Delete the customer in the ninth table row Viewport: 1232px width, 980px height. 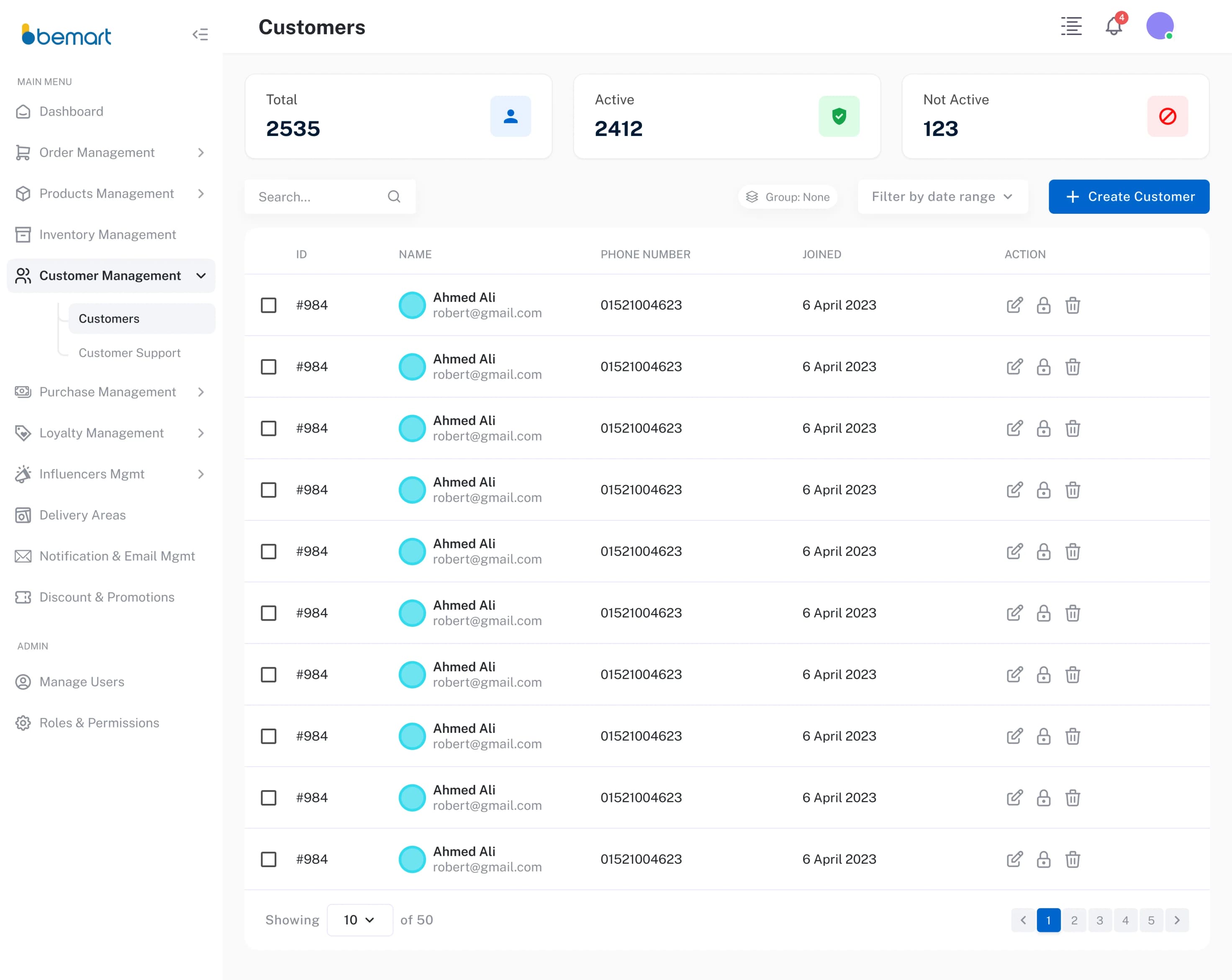[x=1073, y=798]
